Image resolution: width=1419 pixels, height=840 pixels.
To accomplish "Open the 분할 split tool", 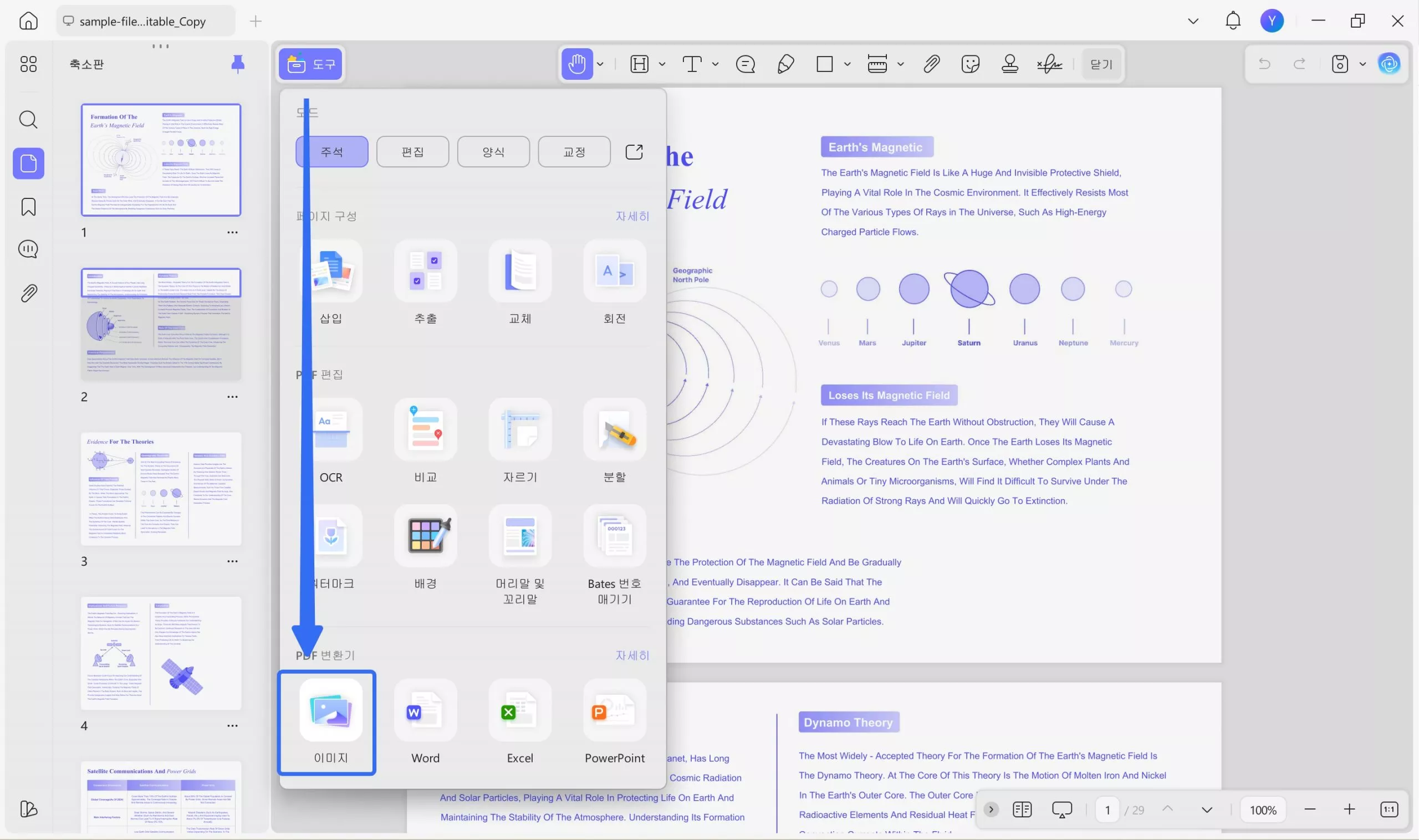I will pos(615,442).
